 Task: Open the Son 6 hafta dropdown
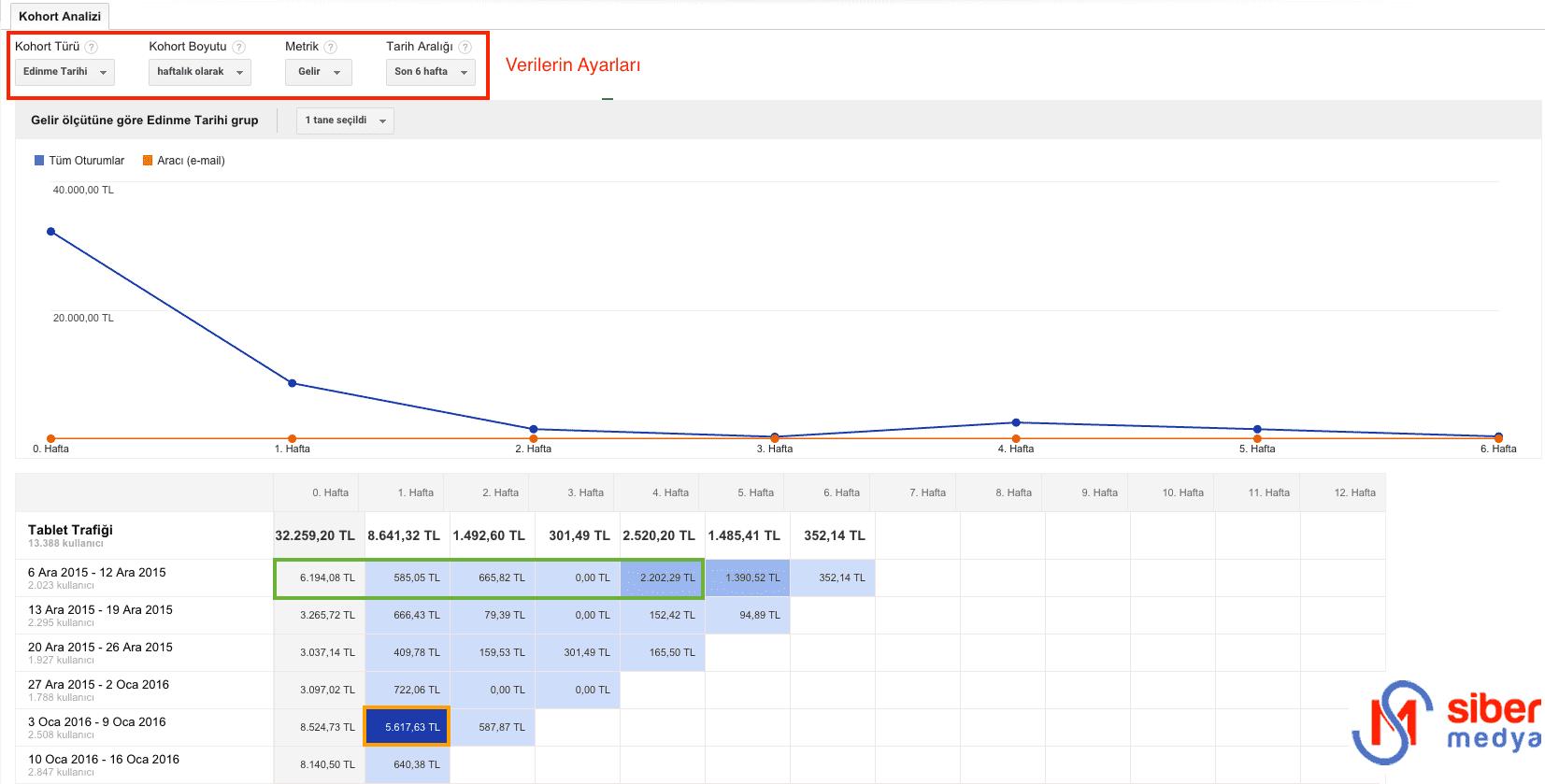coord(431,72)
